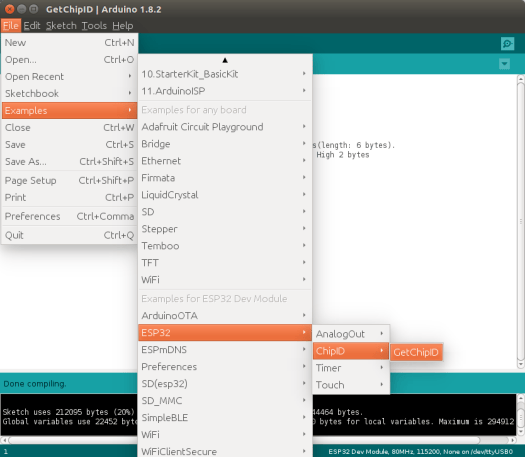525x457 pixels.
Task: Click the editor vertical scrollbar
Action: 521,221
